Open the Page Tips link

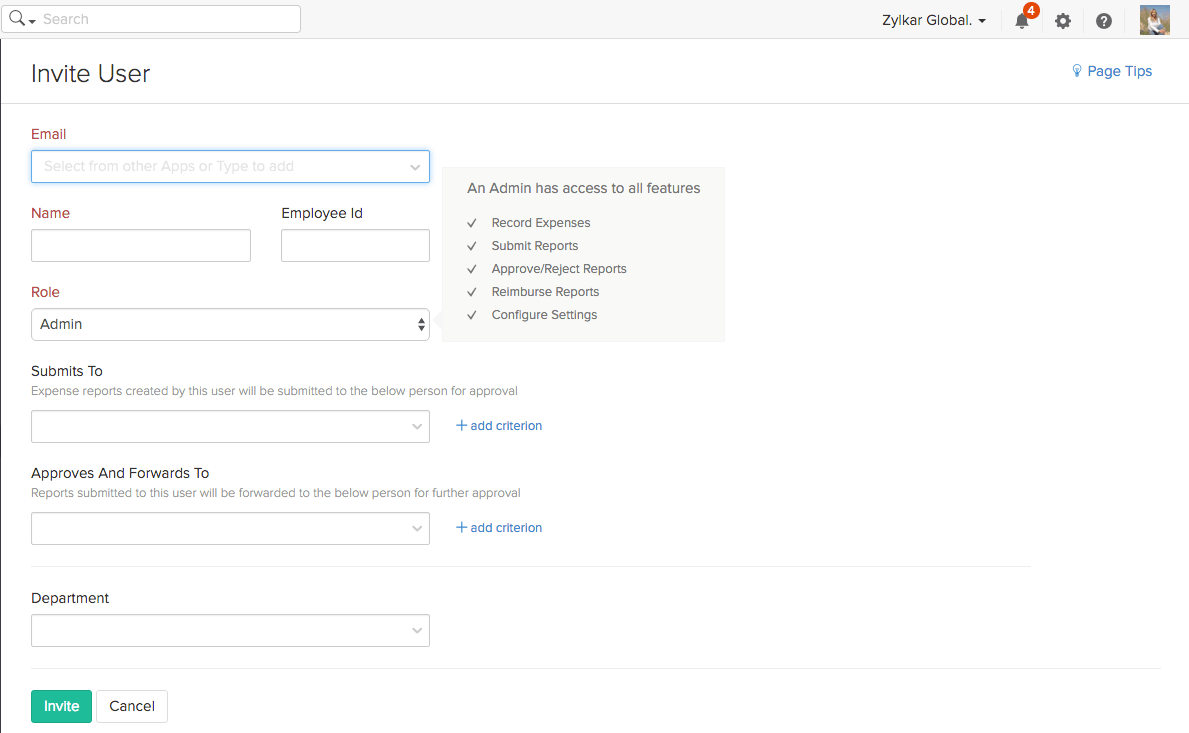pos(1119,71)
